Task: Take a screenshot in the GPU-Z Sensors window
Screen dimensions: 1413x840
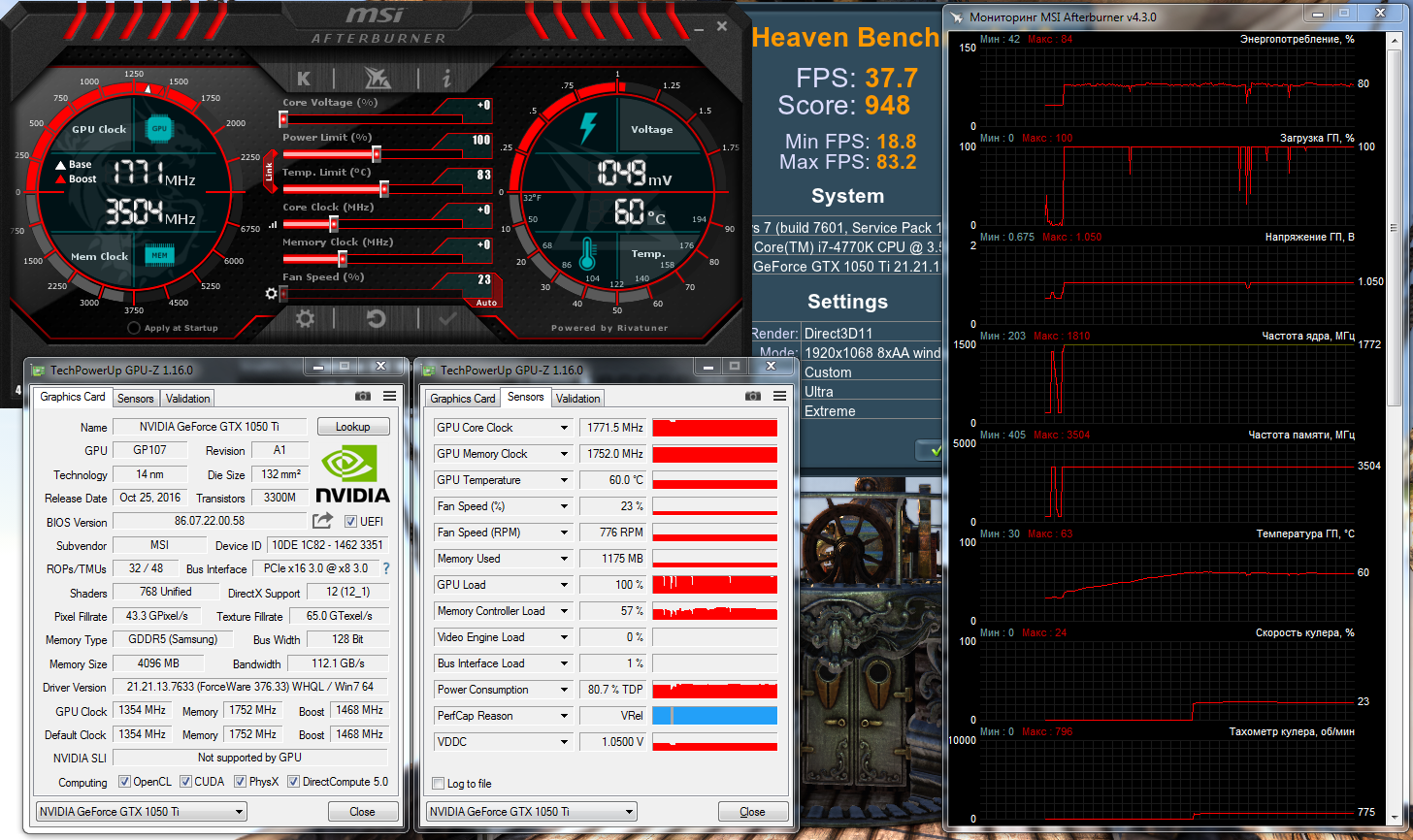Action: tap(753, 396)
